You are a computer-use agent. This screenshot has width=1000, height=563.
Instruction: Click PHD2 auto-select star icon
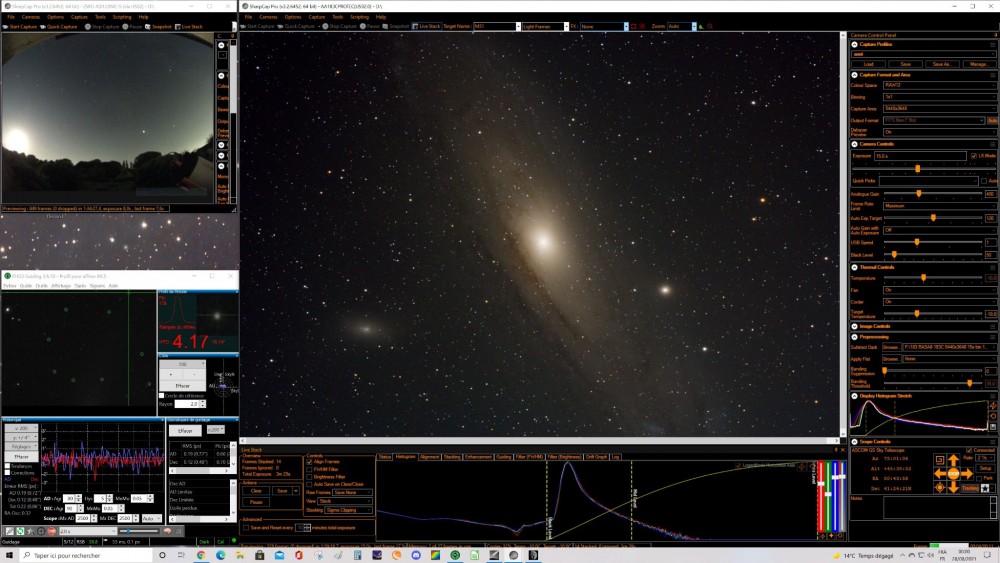31,531
